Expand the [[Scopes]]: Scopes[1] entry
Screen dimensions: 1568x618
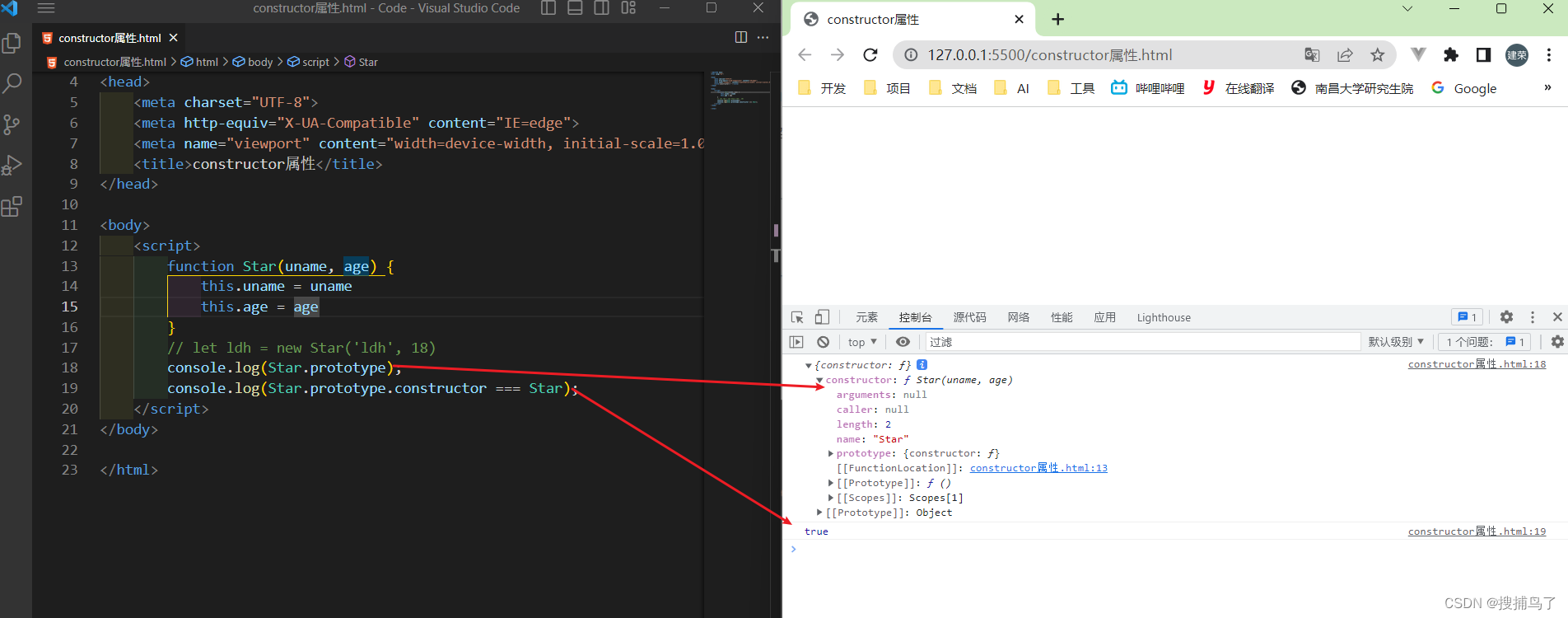click(x=831, y=499)
